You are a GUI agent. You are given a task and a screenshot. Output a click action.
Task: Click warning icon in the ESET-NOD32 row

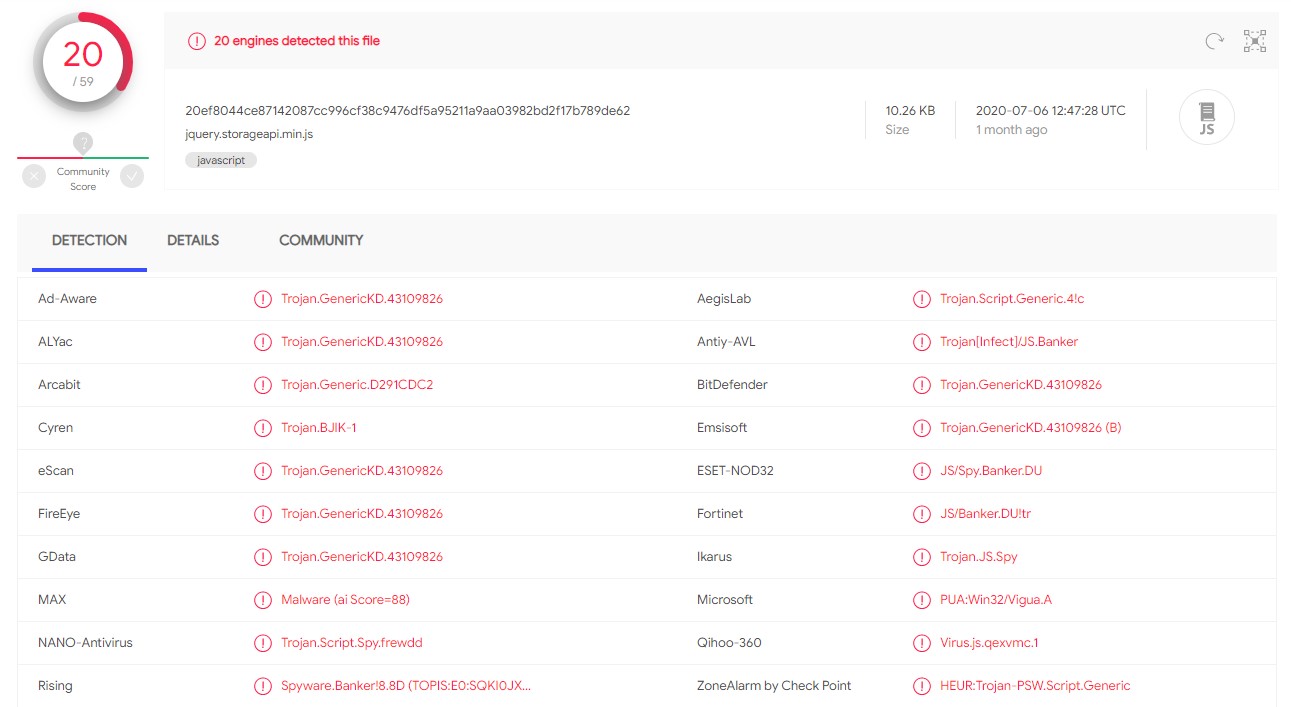[x=922, y=471]
